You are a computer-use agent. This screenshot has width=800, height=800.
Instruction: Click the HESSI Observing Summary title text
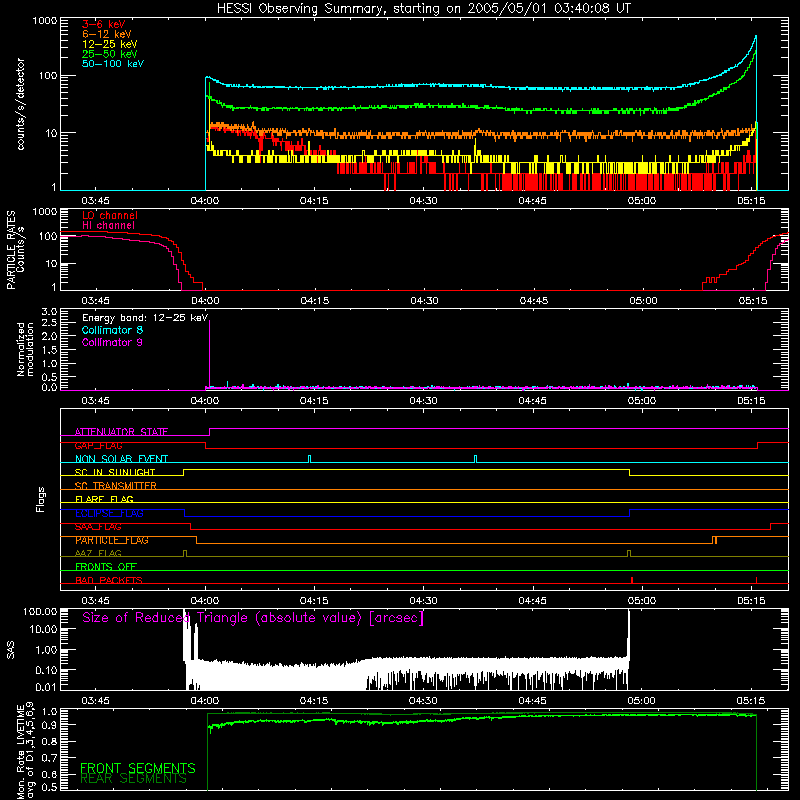pyautogui.click(x=423, y=9)
